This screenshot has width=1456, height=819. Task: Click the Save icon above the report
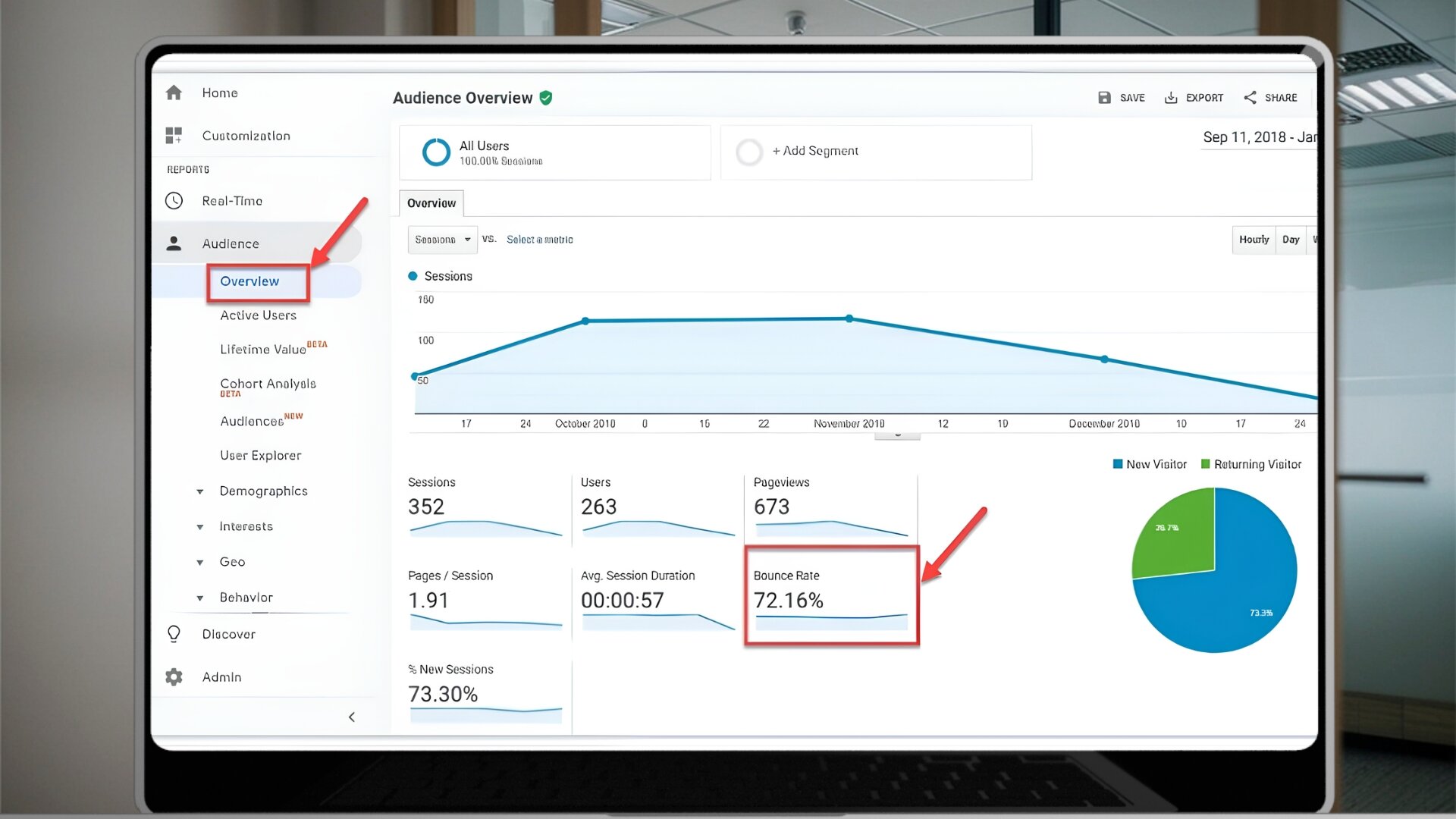[x=1105, y=97]
